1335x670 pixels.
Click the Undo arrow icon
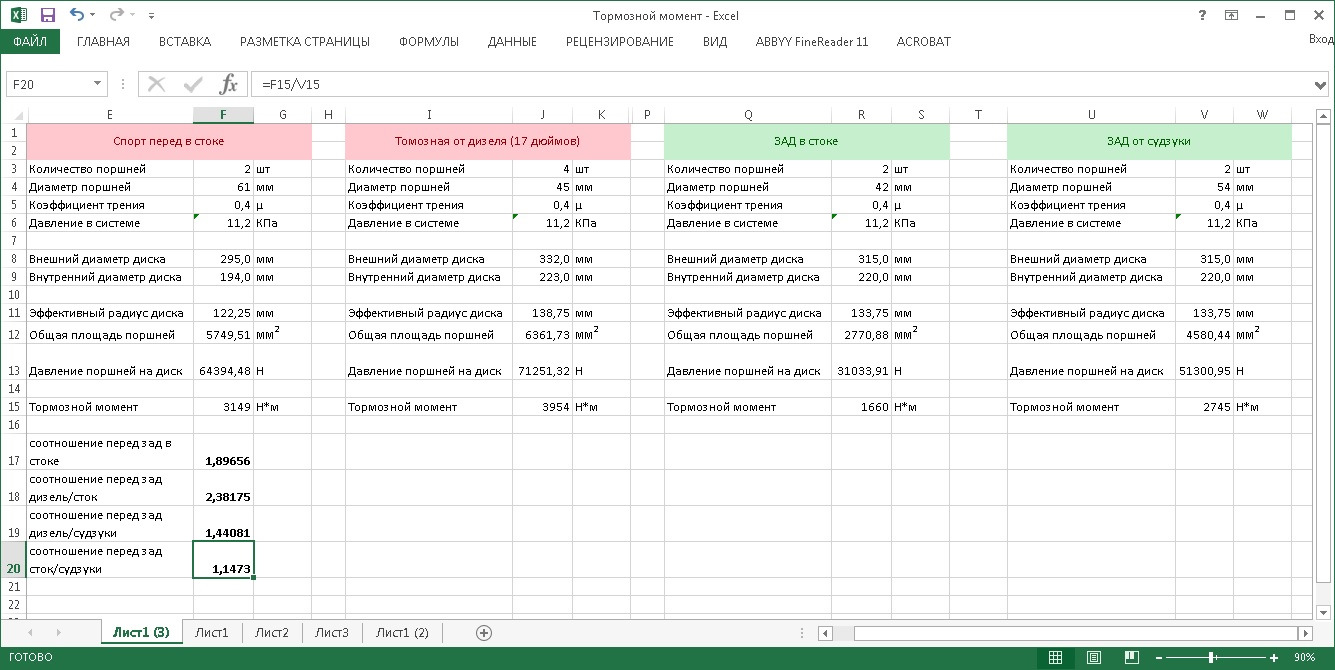point(77,15)
